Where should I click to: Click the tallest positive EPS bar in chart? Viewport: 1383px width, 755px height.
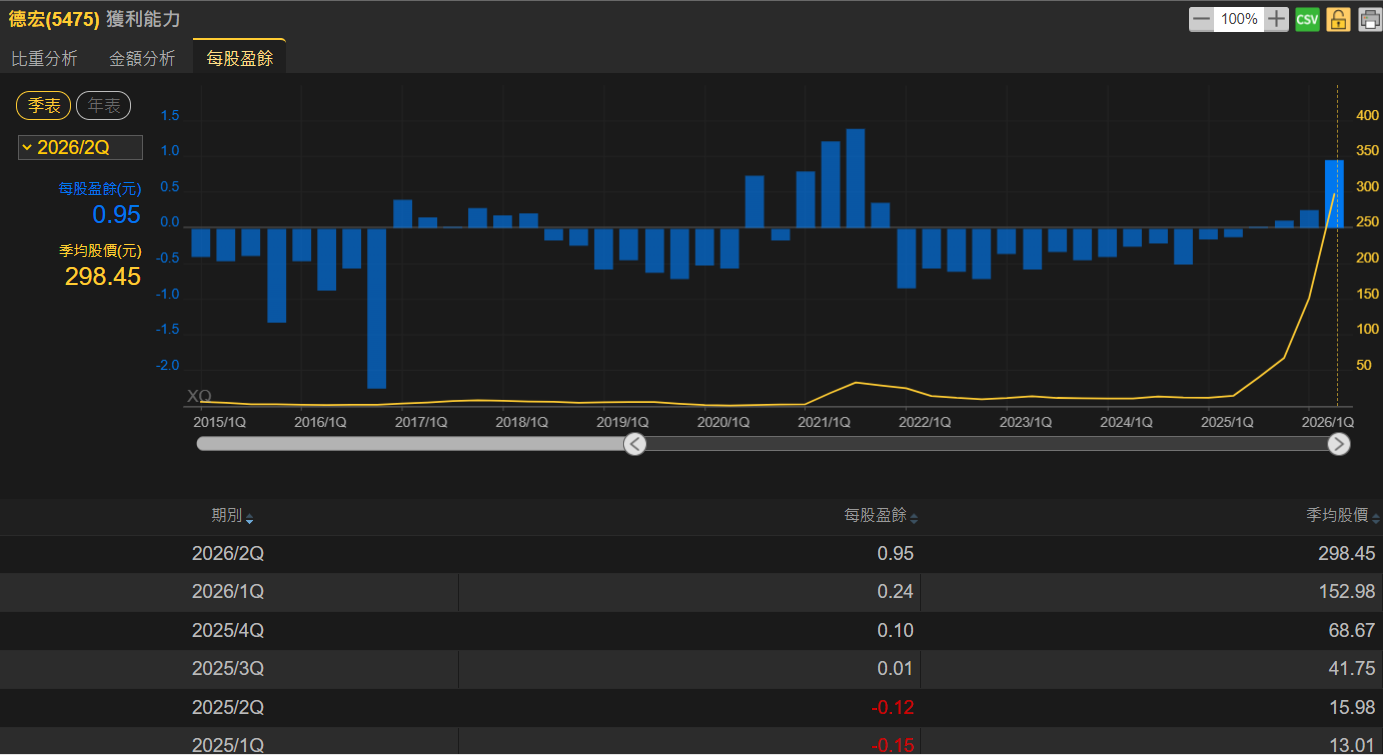pos(855,178)
